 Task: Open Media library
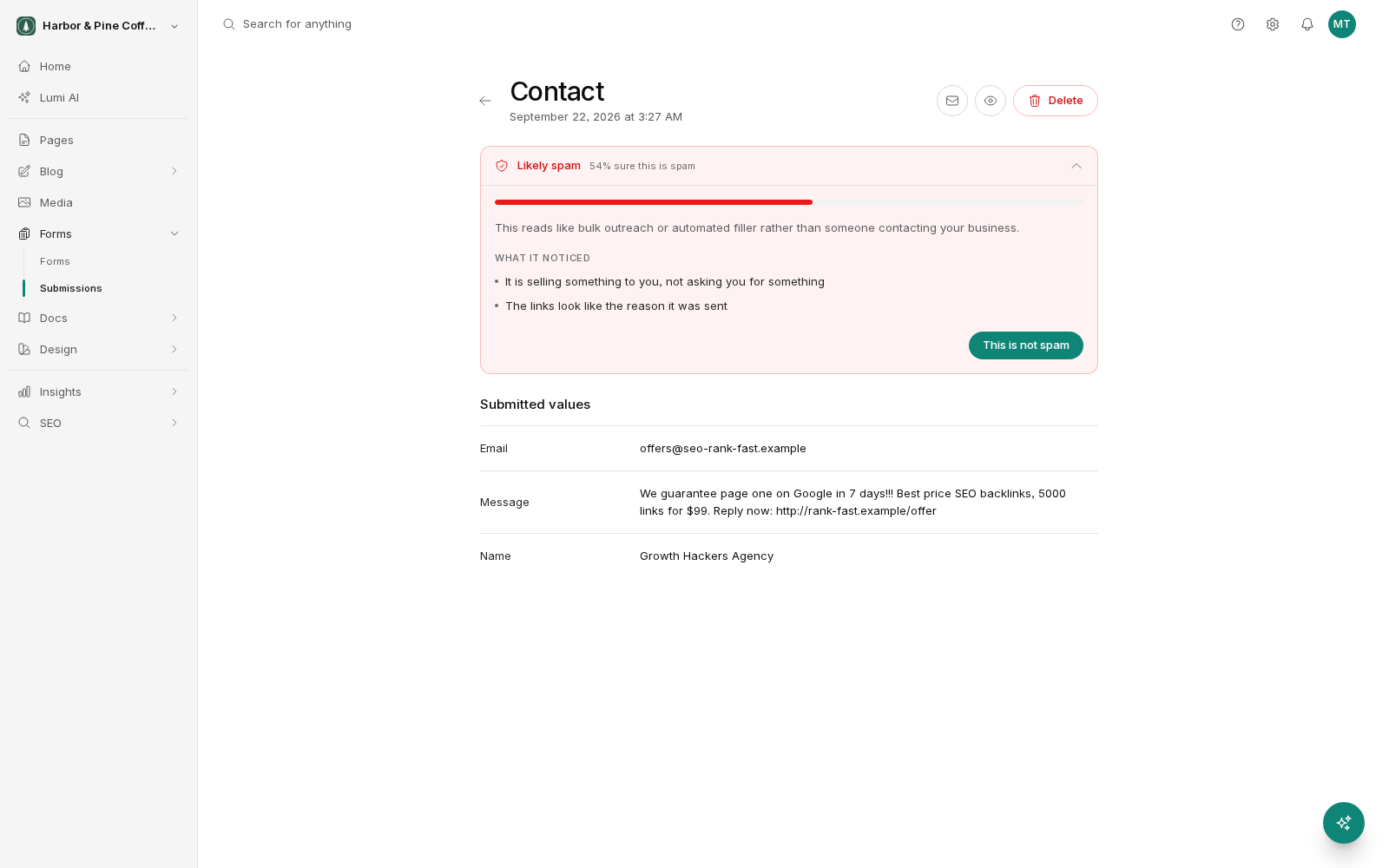[x=98, y=202]
